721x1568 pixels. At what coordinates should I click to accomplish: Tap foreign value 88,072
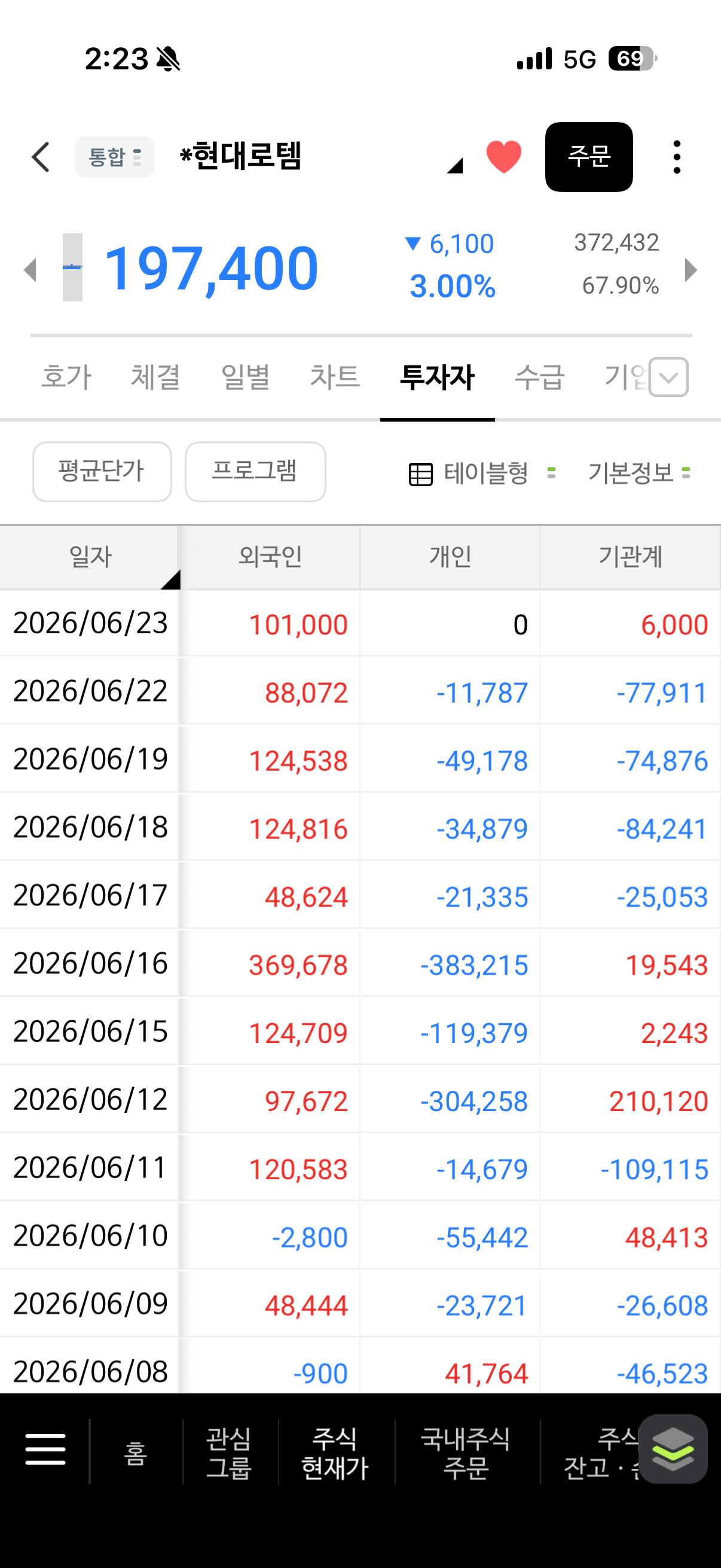tap(306, 693)
